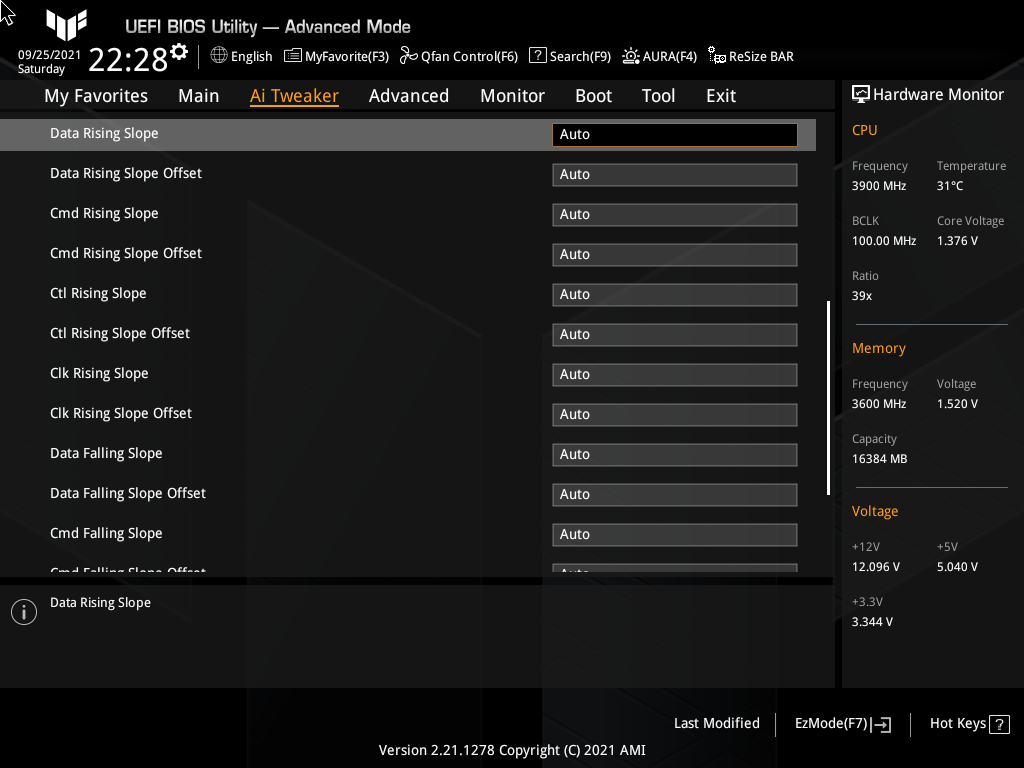Open Data Rising Slope value field
1024x768 pixels.
675,135
